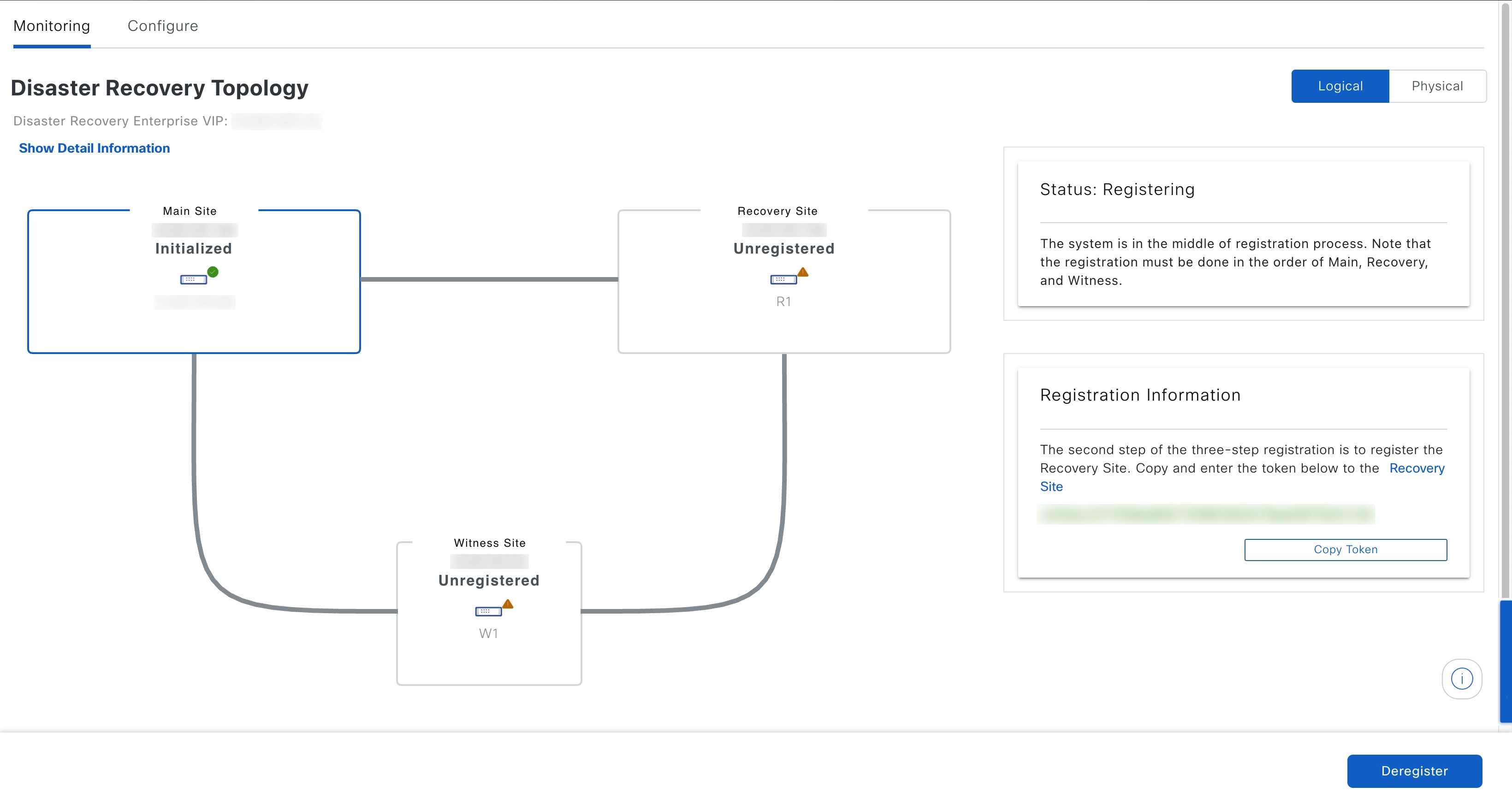This screenshot has width=1512, height=810.
Task: Click Recovery Site orange warning triangle
Action: (803, 272)
